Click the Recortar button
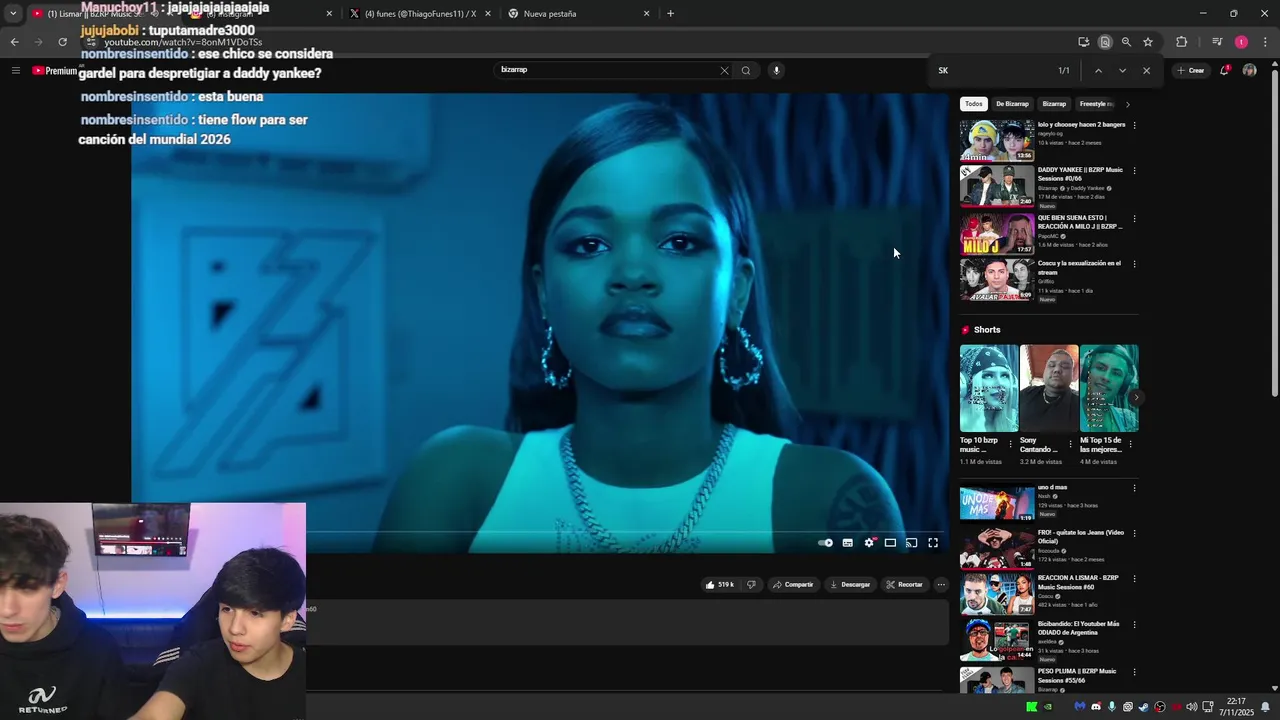The height and width of the screenshot is (720, 1280). click(x=904, y=585)
